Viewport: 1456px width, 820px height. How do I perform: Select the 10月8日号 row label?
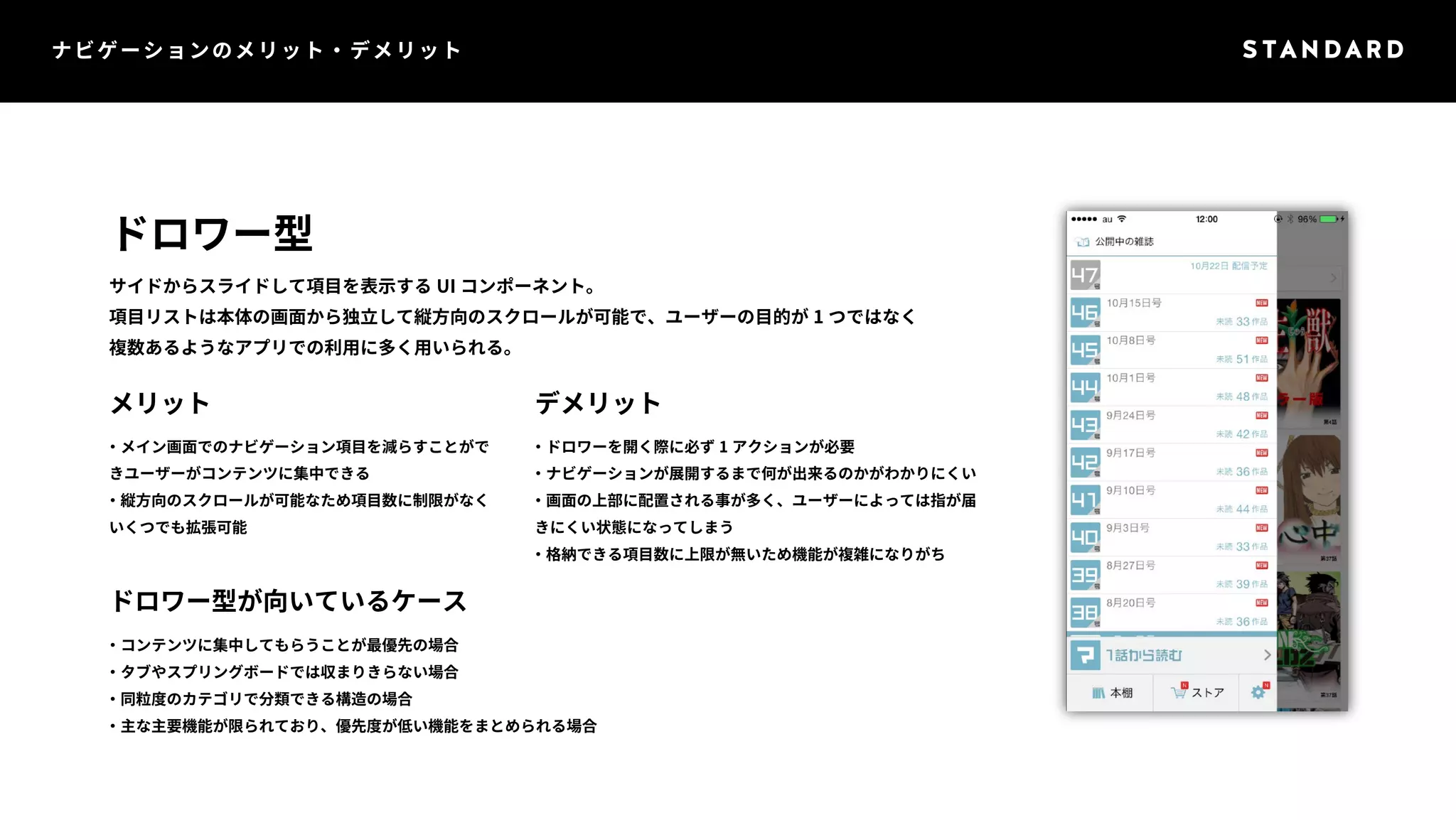(x=1131, y=340)
